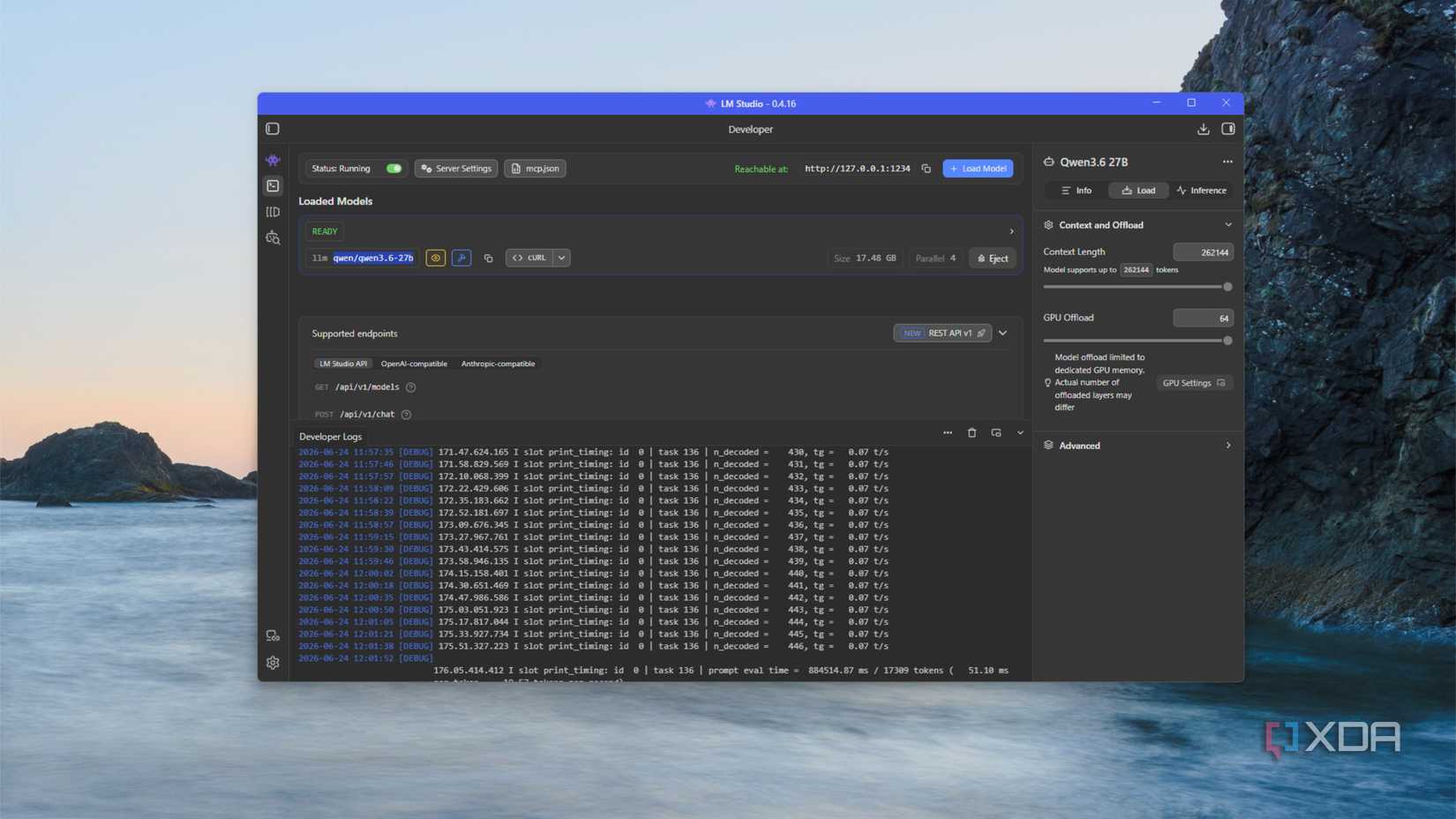Open the REST API v1 docs
1456x819 pixels.
pos(942,334)
